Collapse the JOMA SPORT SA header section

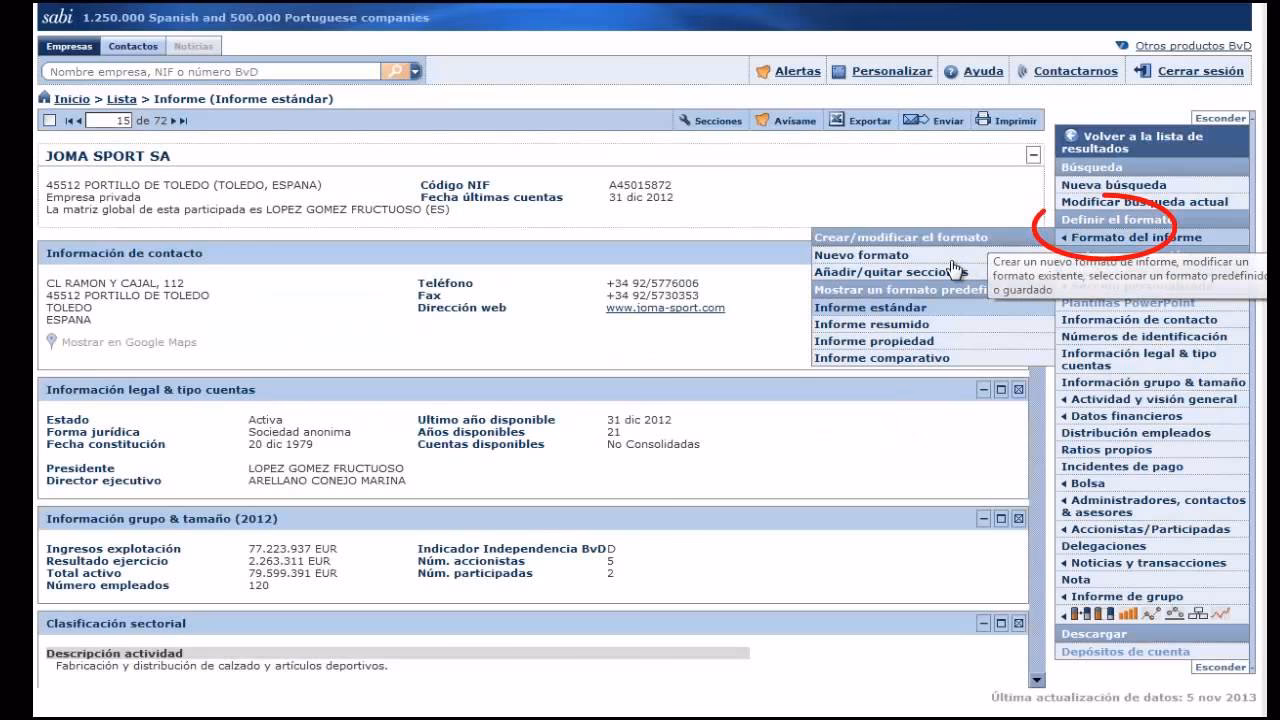[x=1033, y=155]
